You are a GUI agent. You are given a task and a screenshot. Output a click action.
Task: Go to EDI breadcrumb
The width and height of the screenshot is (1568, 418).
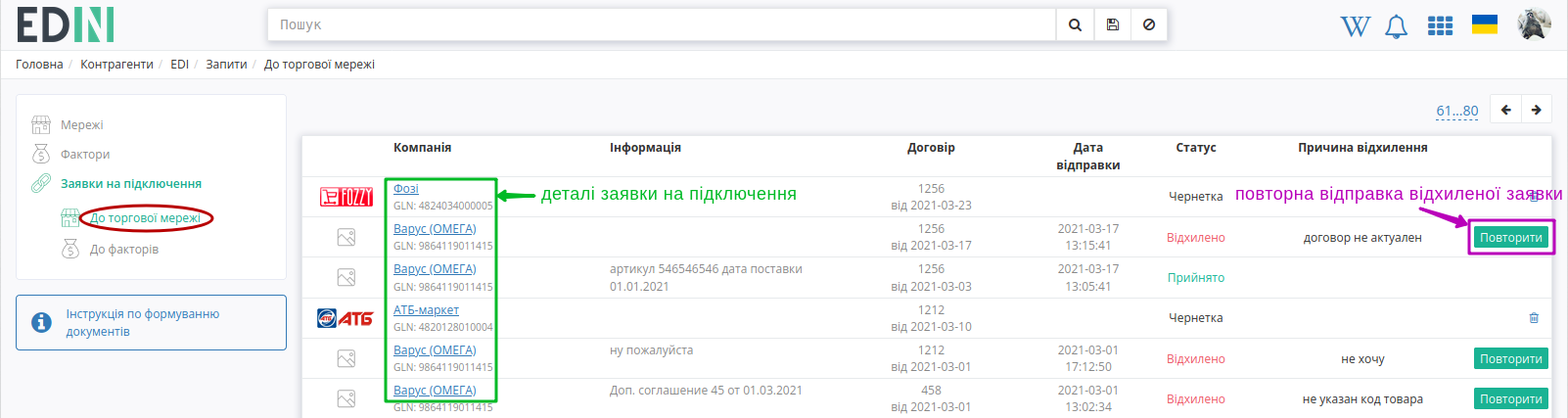click(179, 65)
